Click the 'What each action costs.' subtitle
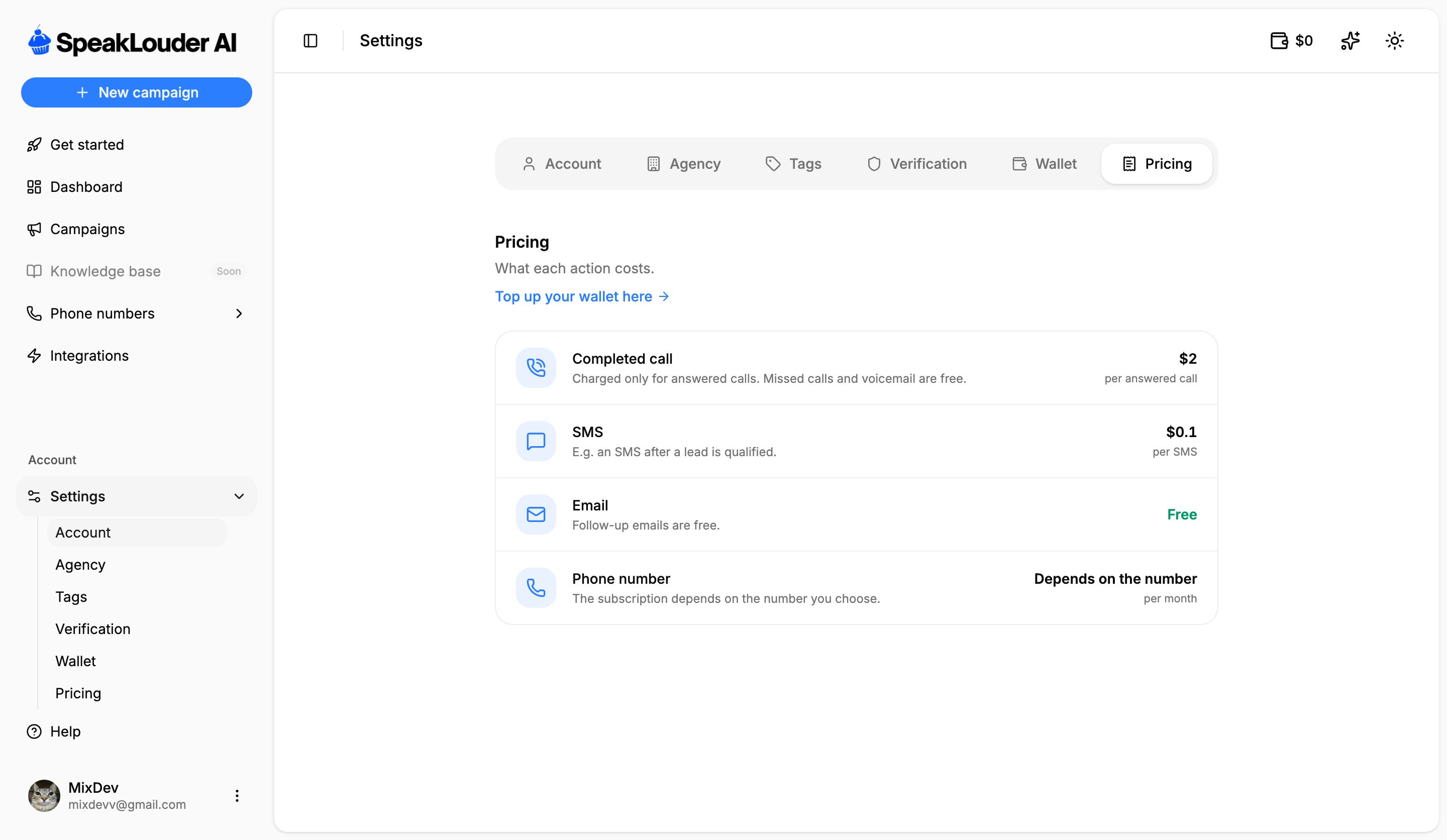Viewport: 1447px width, 840px height. [574, 269]
